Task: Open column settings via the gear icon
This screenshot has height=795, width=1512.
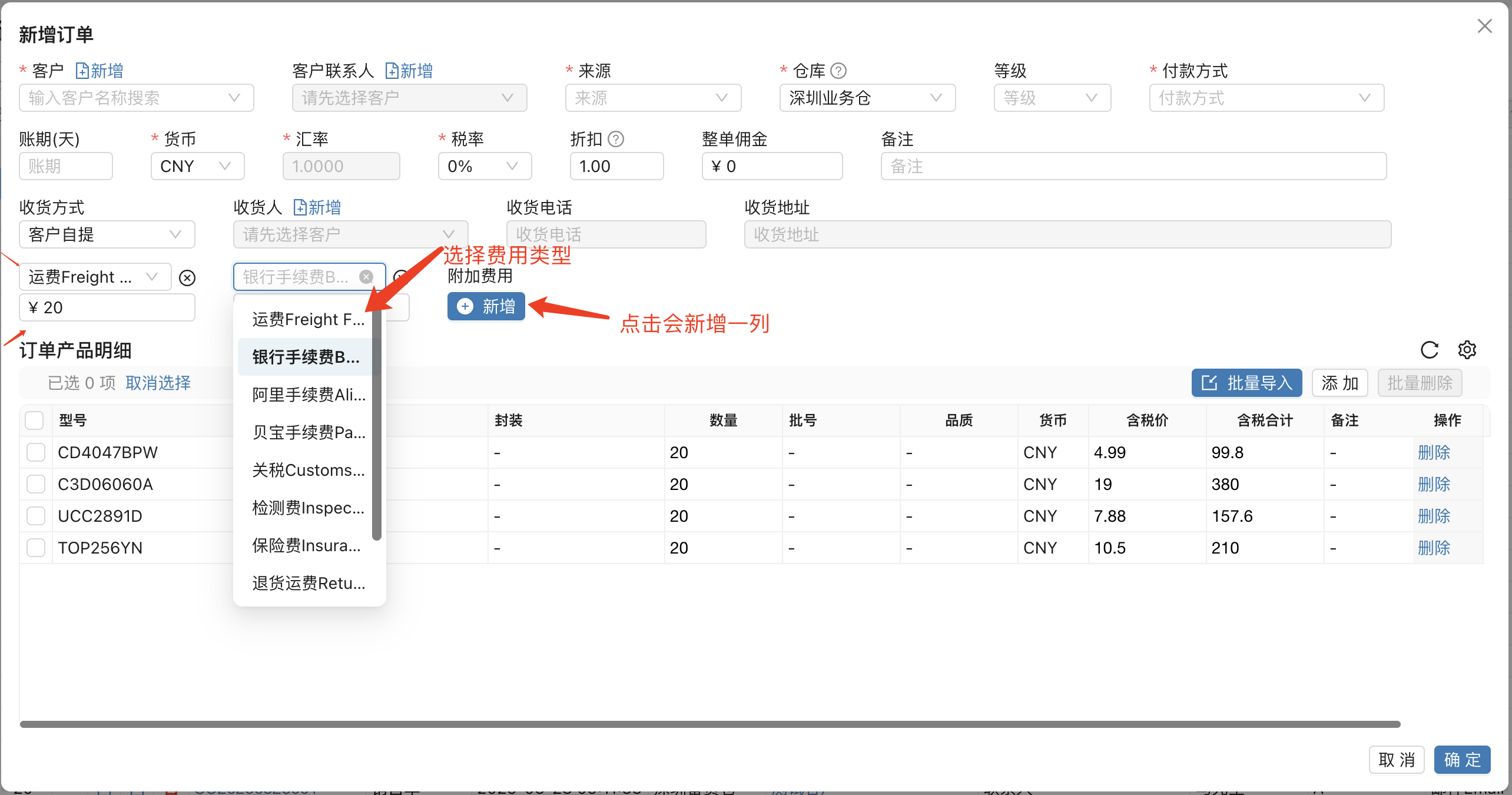Action: (1467, 350)
